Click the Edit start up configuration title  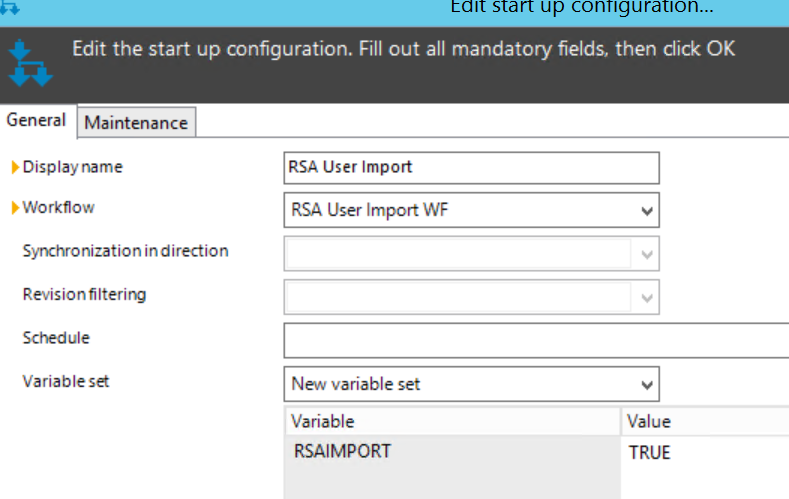(x=582, y=7)
